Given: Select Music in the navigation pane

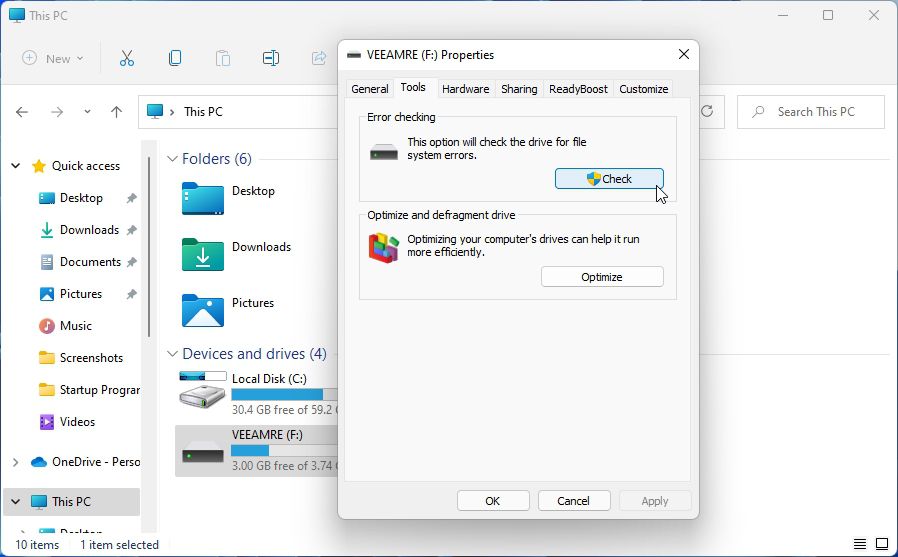Looking at the screenshot, I should [75, 326].
